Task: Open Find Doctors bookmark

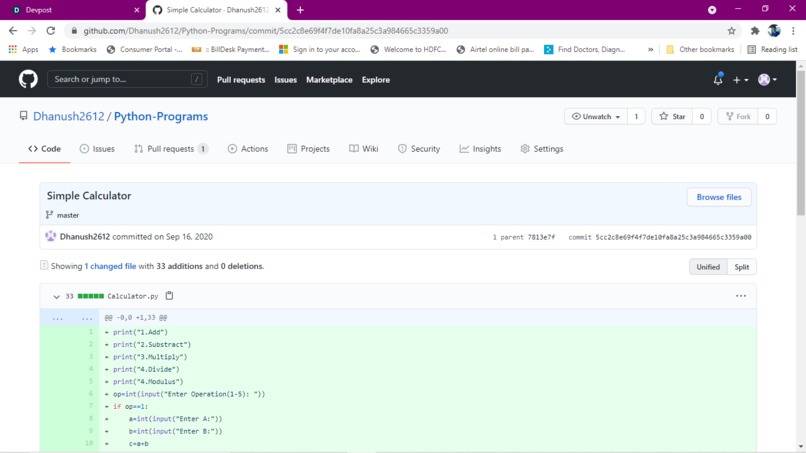Action: pos(585,49)
